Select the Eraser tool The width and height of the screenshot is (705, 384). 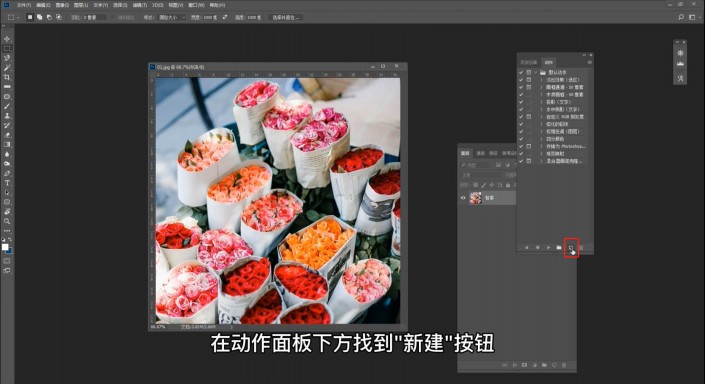tap(7, 135)
